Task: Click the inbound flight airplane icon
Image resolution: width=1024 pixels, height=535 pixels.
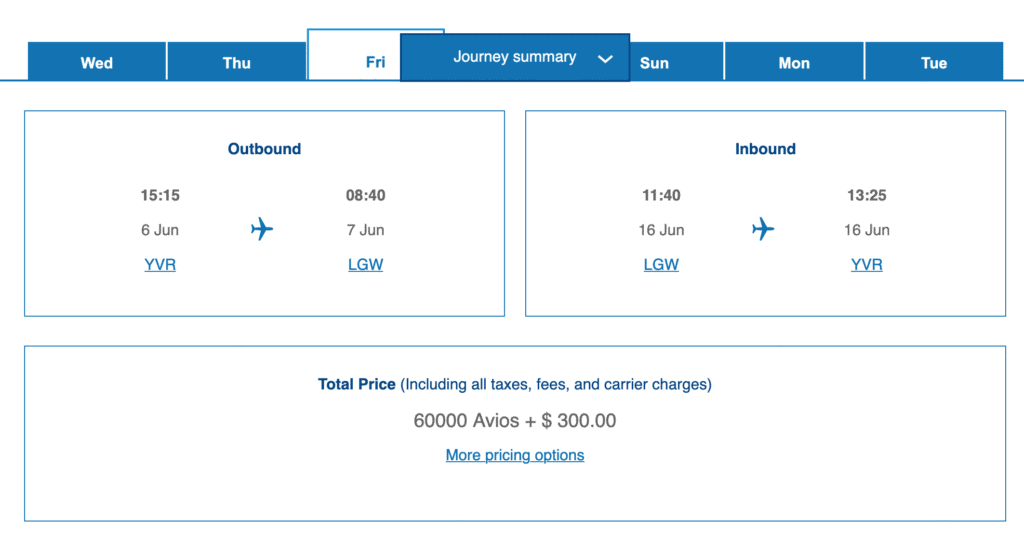Action: click(x=763, y=230)
